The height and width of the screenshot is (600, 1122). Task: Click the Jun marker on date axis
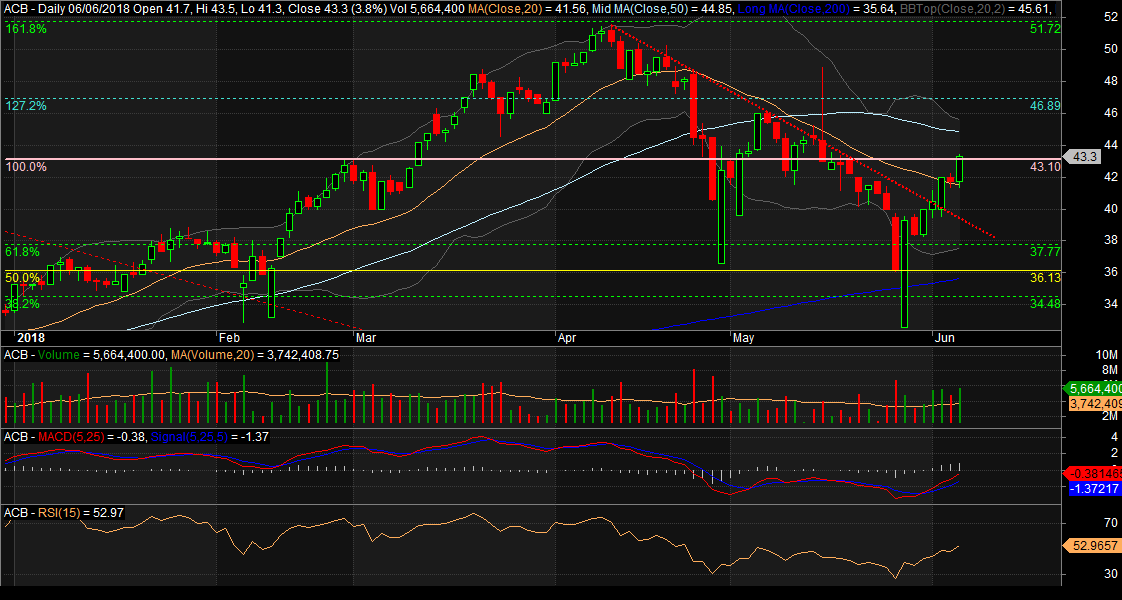[942, 338]
